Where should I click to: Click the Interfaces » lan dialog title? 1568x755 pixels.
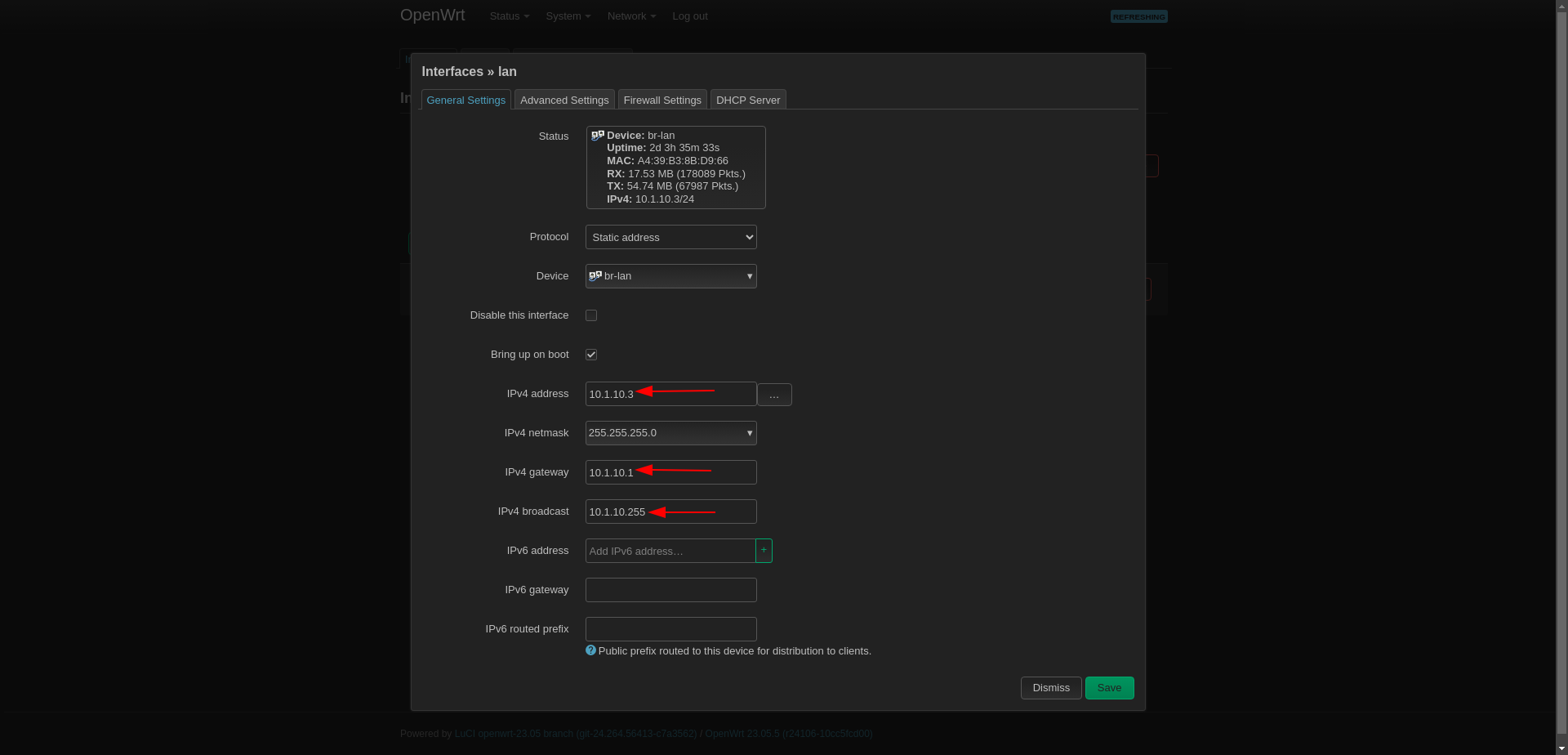click(469, 72)
